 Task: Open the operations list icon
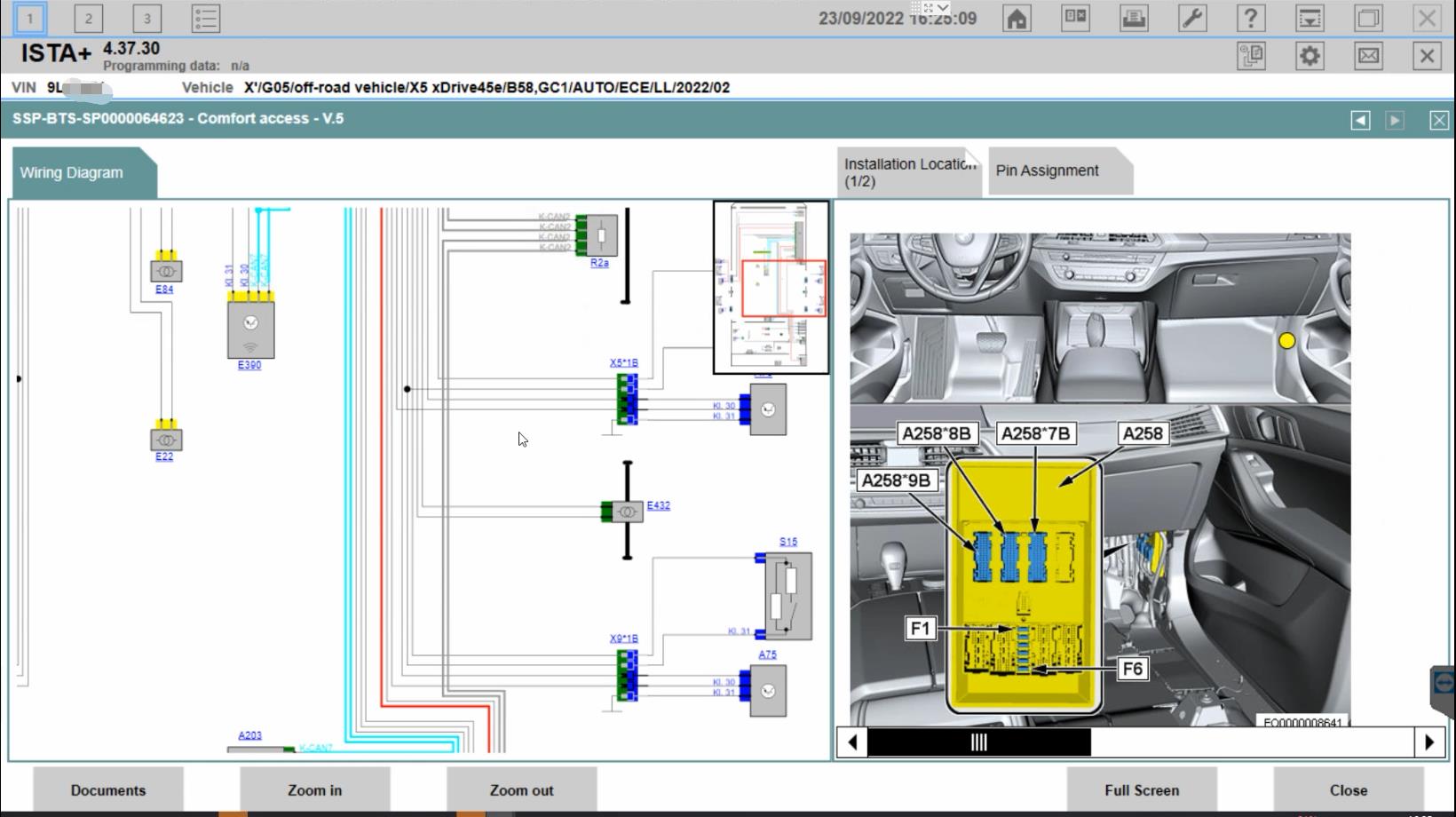[x=205, y=18]
